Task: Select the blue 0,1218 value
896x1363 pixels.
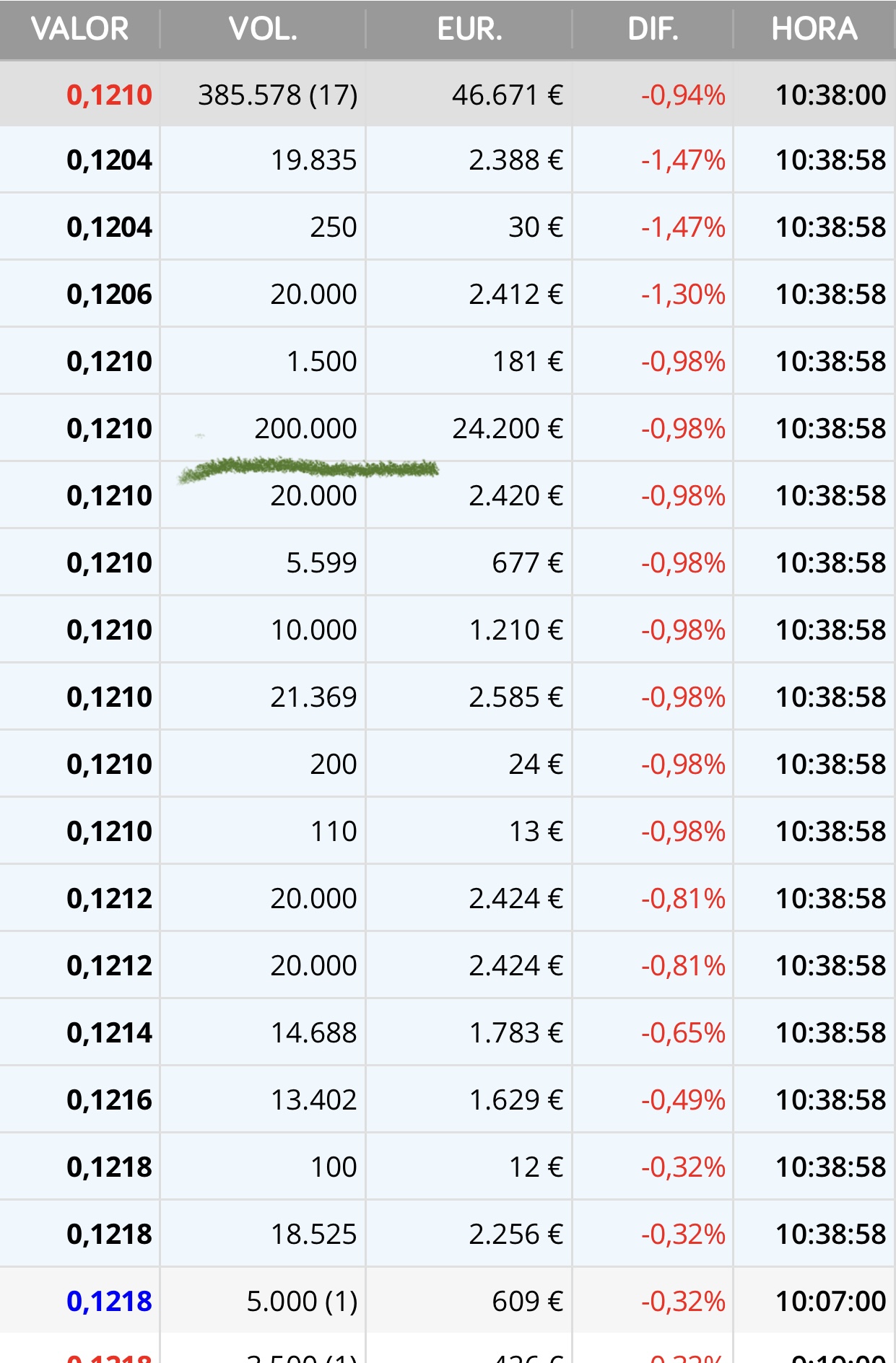Action: [x=109, y=1301]
